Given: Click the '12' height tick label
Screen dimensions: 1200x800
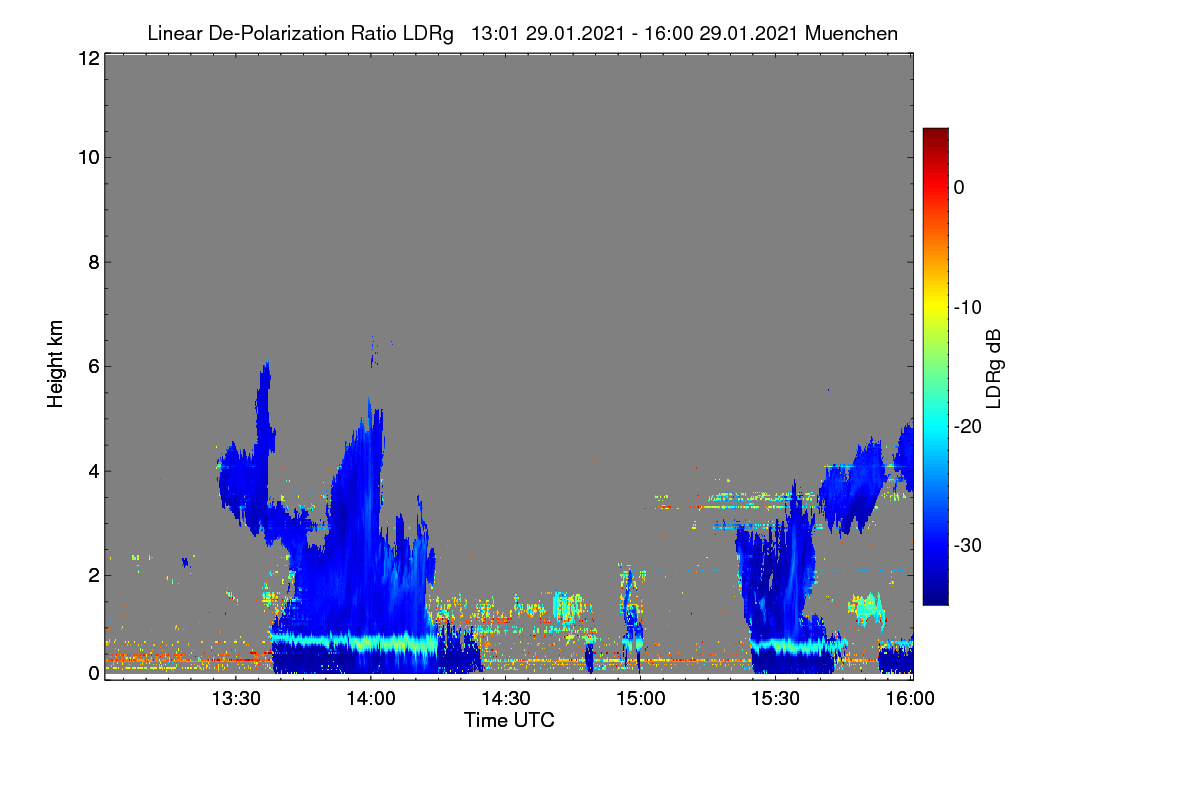Looking at the screenshot, I should [x=88, y=58].
